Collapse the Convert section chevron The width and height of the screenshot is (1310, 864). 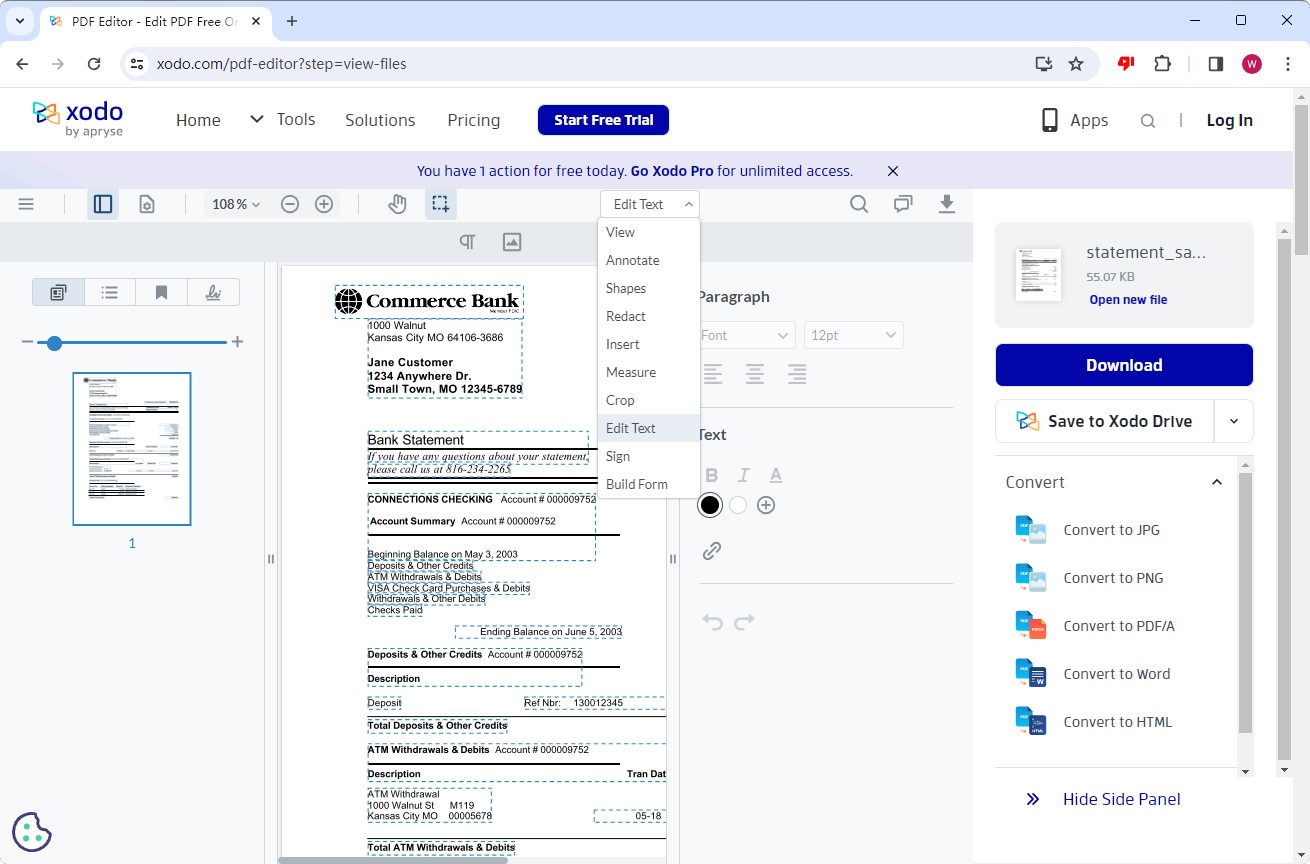(1217, 482)
